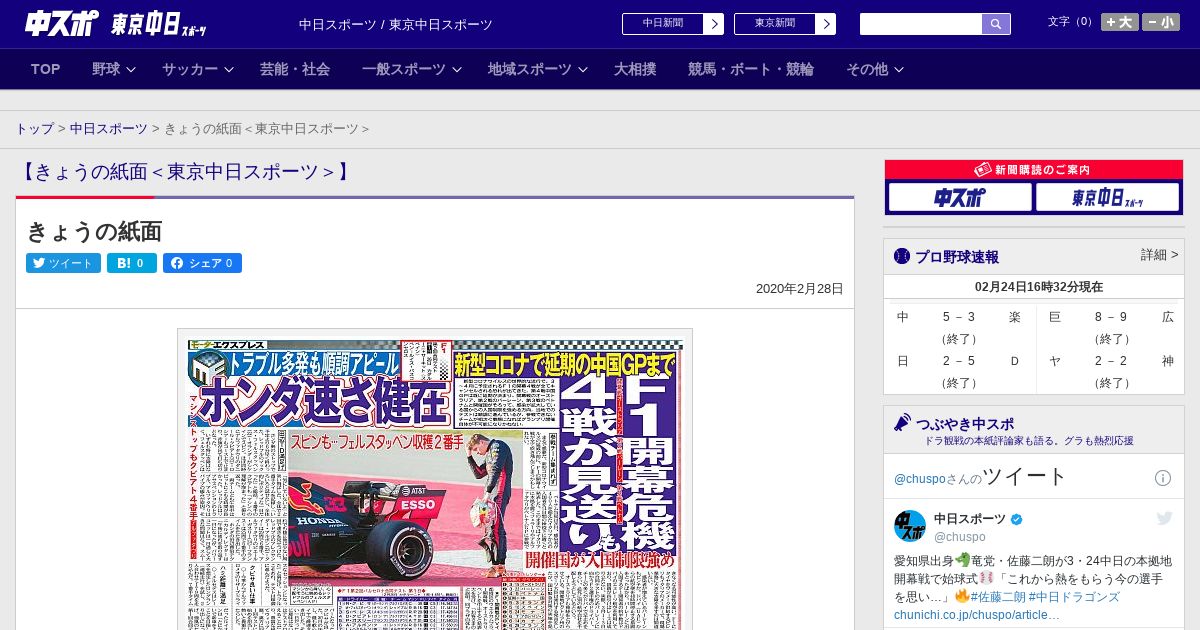Click @chuspo link in tweets heading
Viewport: 1200px width, 630px height.
[919, 479]
